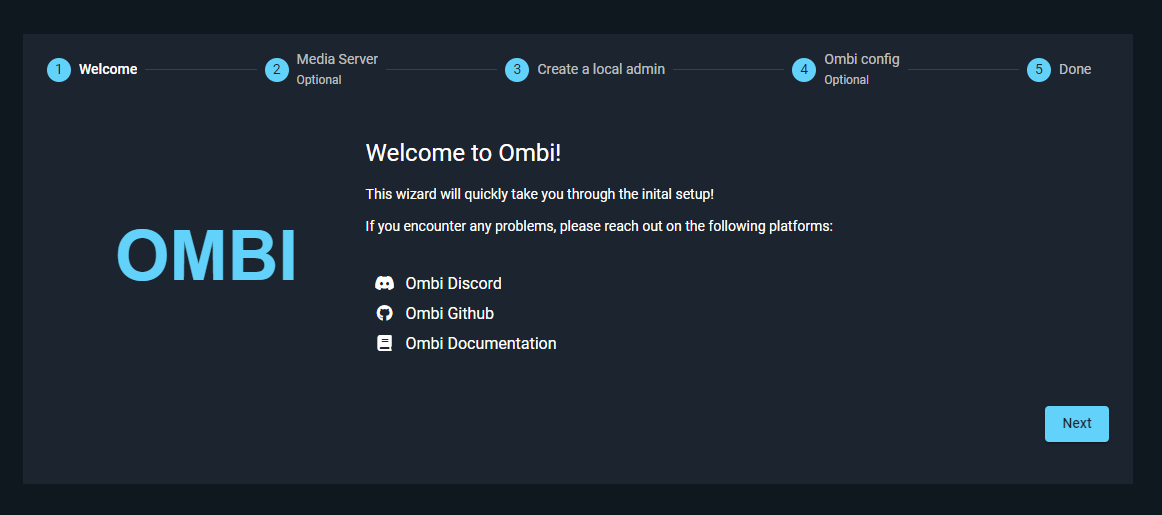The height and width of the screenshot is (515, 1162).
Task: Open the Create a local admin step
Action: click(x=601, y=70)
